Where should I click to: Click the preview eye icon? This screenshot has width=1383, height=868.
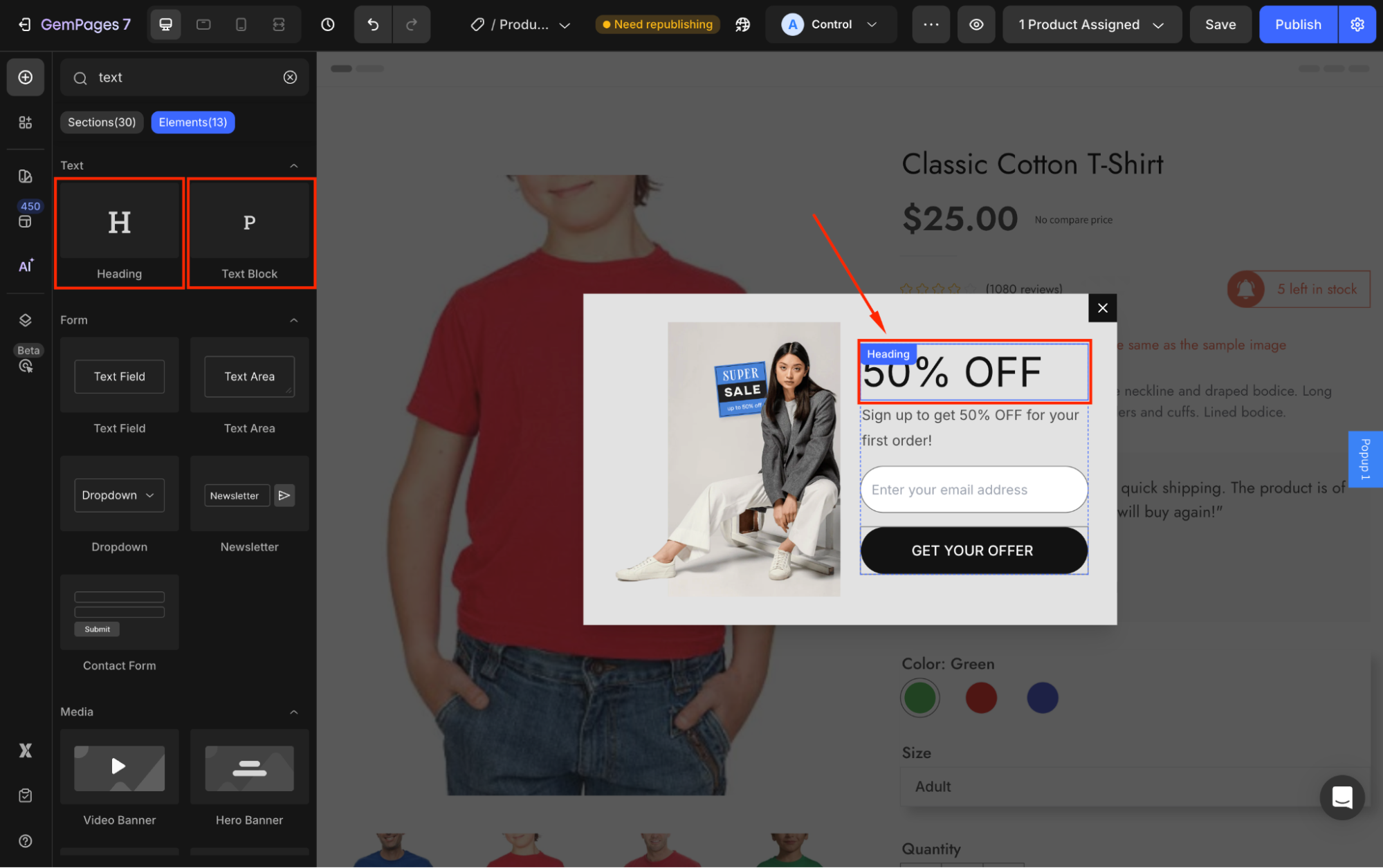point(976,25)
